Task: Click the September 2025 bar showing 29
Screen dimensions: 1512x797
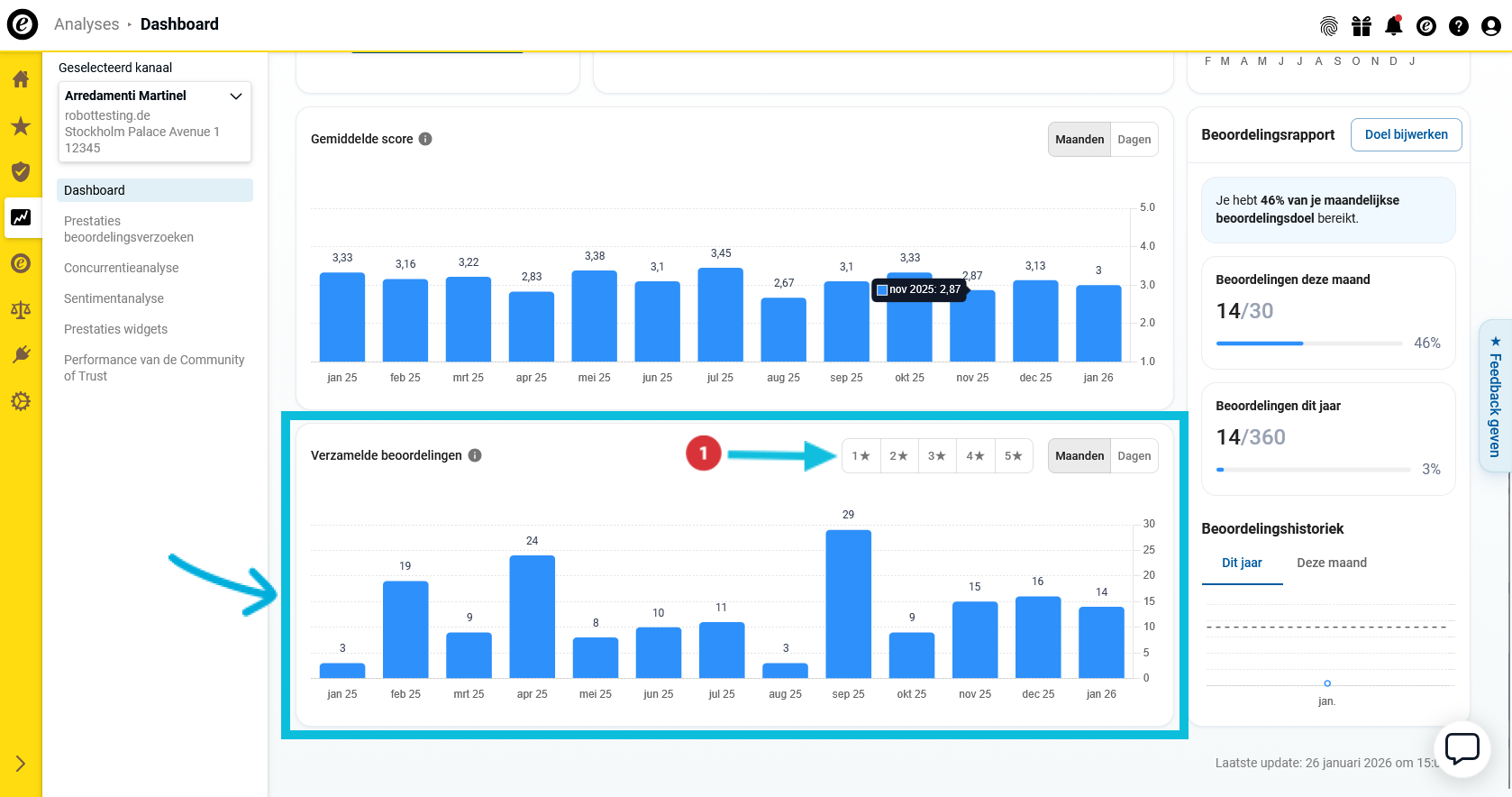Action: [x=848, y=604]
